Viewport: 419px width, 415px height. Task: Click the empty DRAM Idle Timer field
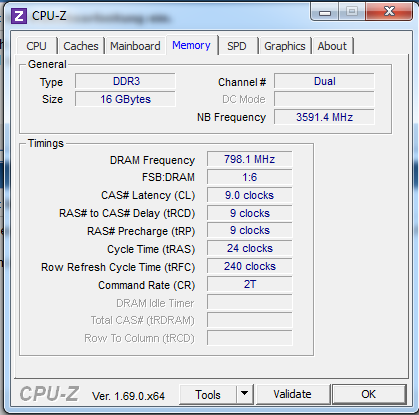(x=250, y=302)
